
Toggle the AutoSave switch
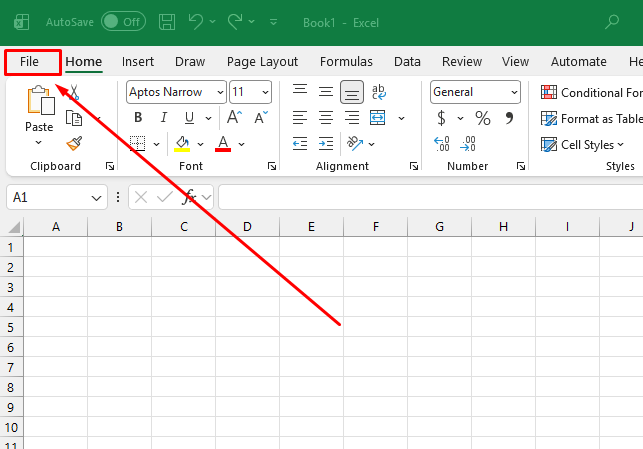[x=123, y=22]
